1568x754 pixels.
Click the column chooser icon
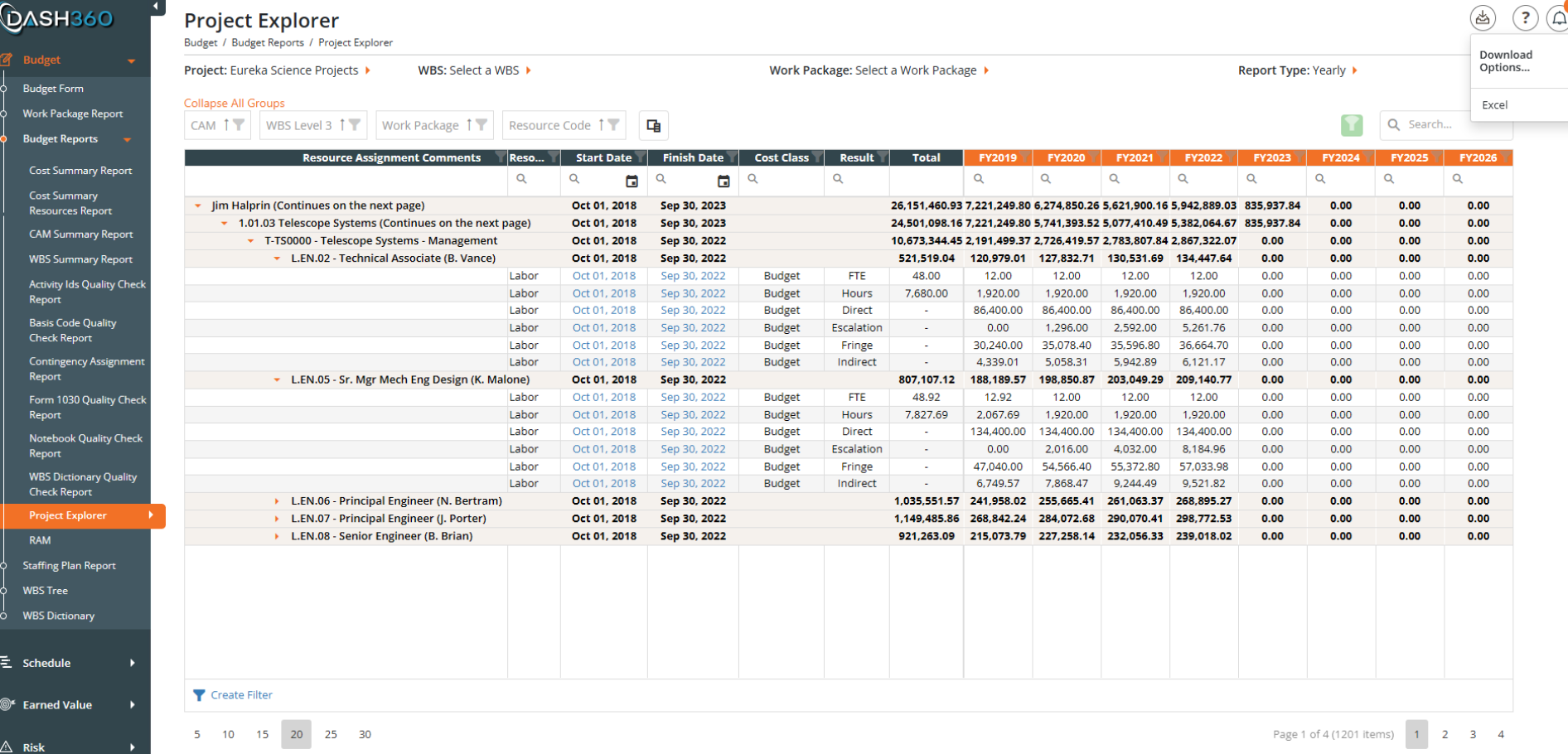(654, 125)
